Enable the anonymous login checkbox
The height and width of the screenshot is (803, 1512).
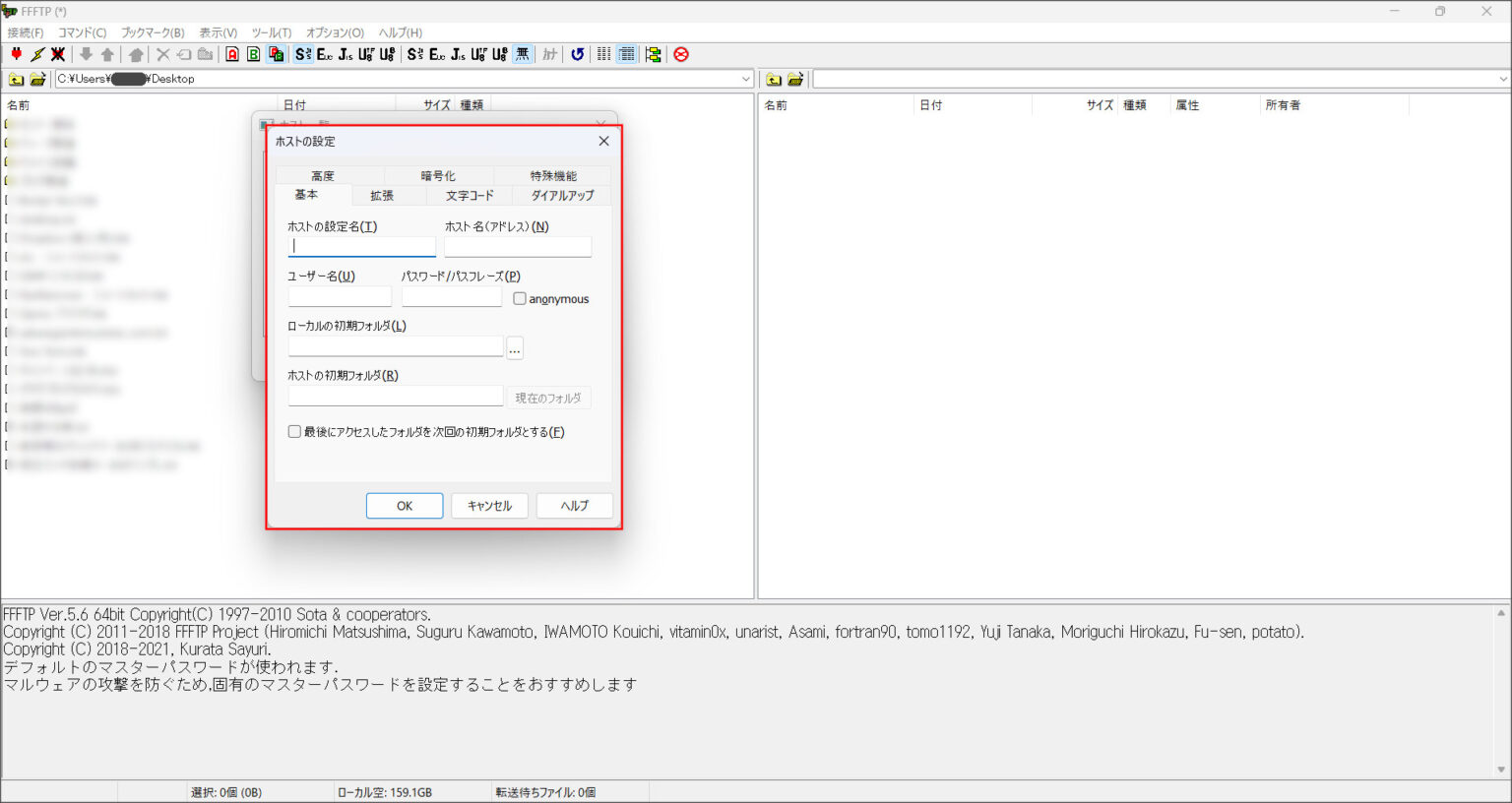[520, 298]
